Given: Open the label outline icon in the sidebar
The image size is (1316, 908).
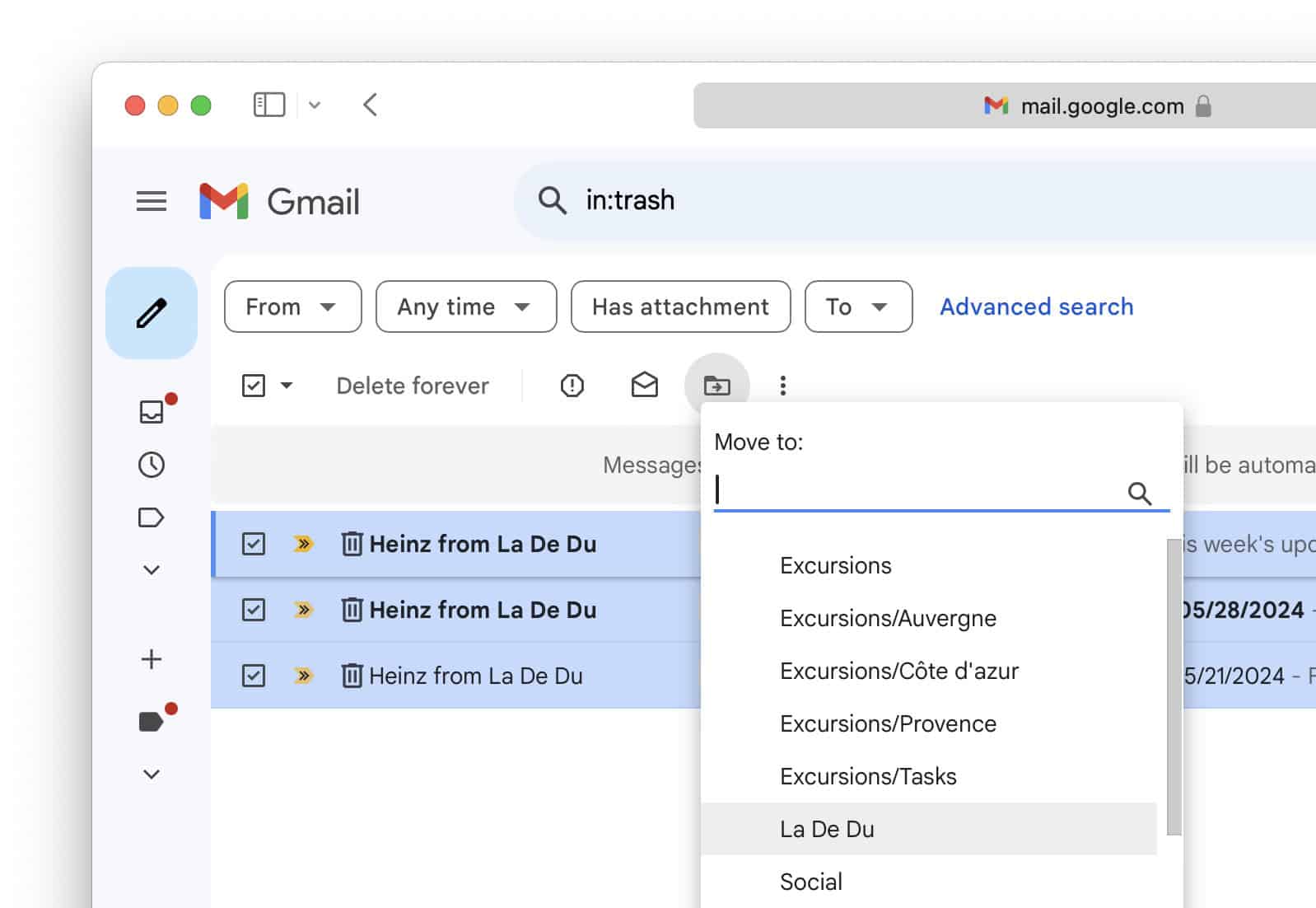Looking at the screenshot, I should point(152,517).
